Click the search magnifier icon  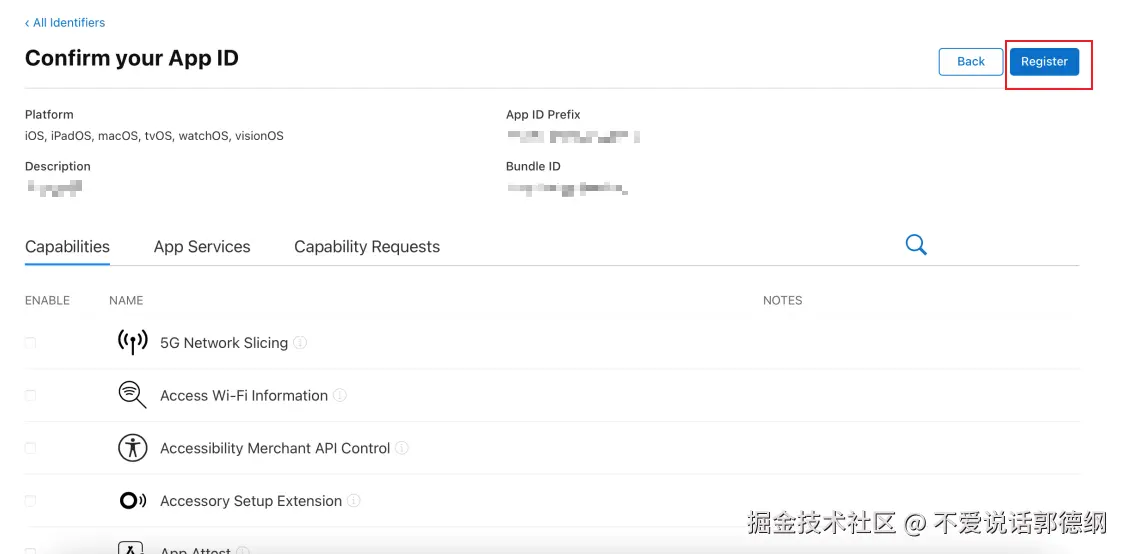tap(915, 245)
